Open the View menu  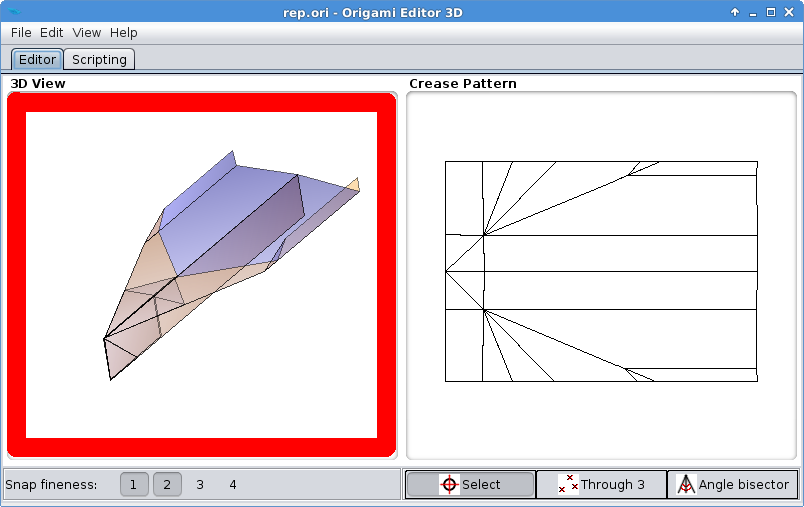point(86,33)
